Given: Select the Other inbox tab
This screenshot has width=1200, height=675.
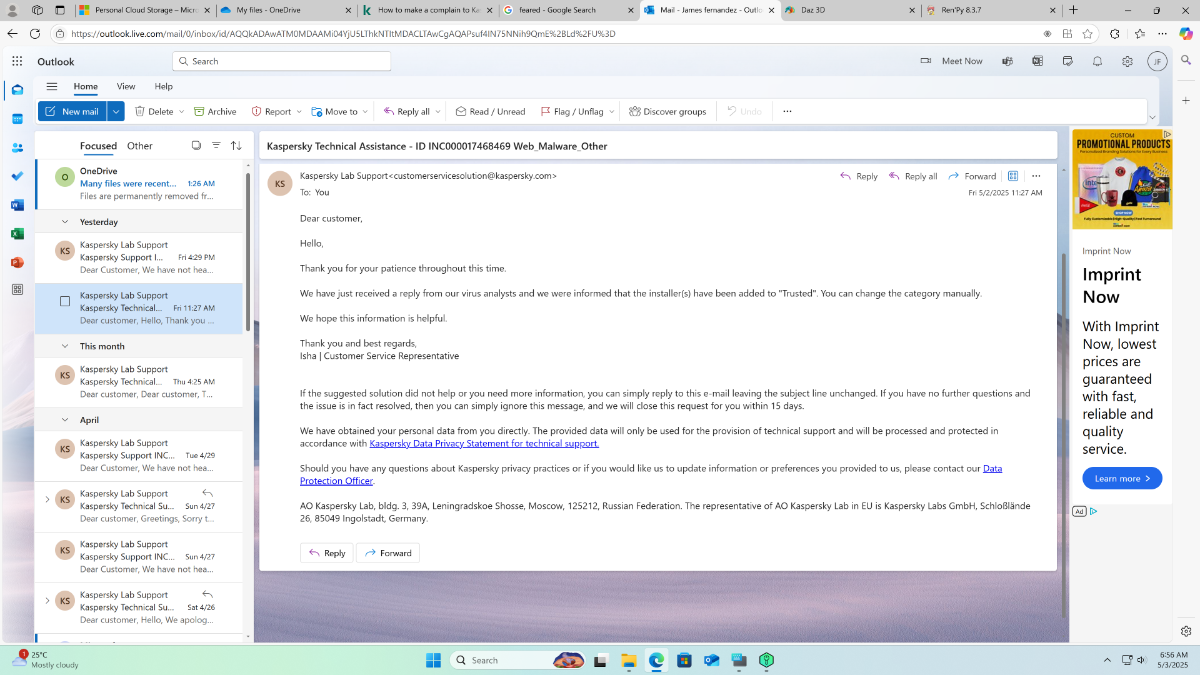Looking at the screenshot, I should coord(140,146).
